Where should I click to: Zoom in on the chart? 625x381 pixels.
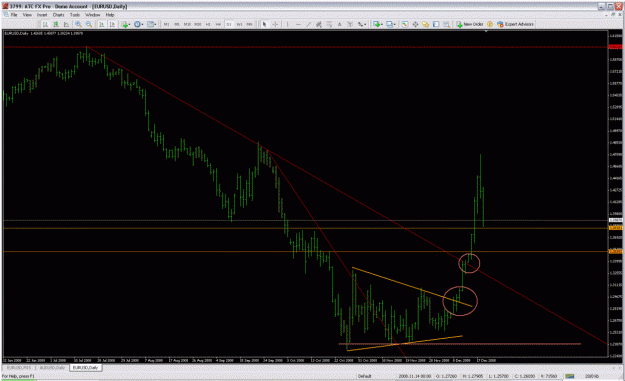pyautogui.click(x=79, y=24)
